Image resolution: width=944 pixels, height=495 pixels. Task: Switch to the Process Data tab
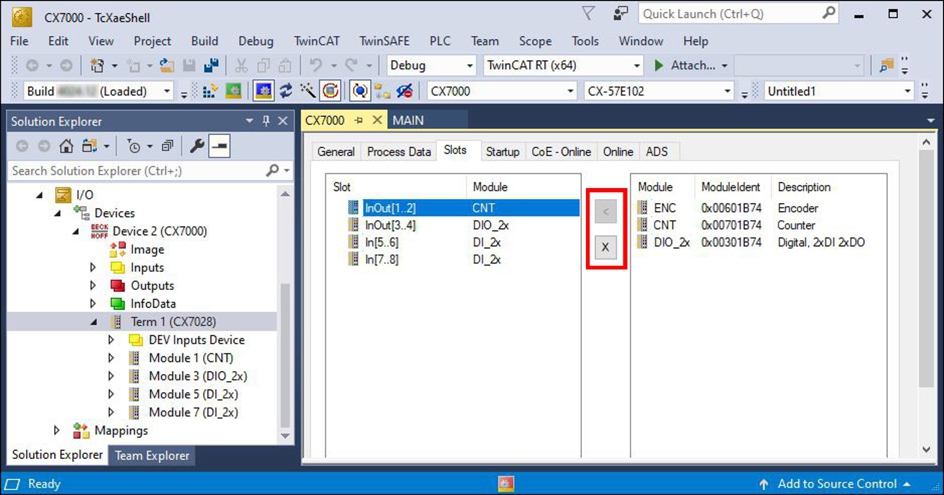pos(399,152)
